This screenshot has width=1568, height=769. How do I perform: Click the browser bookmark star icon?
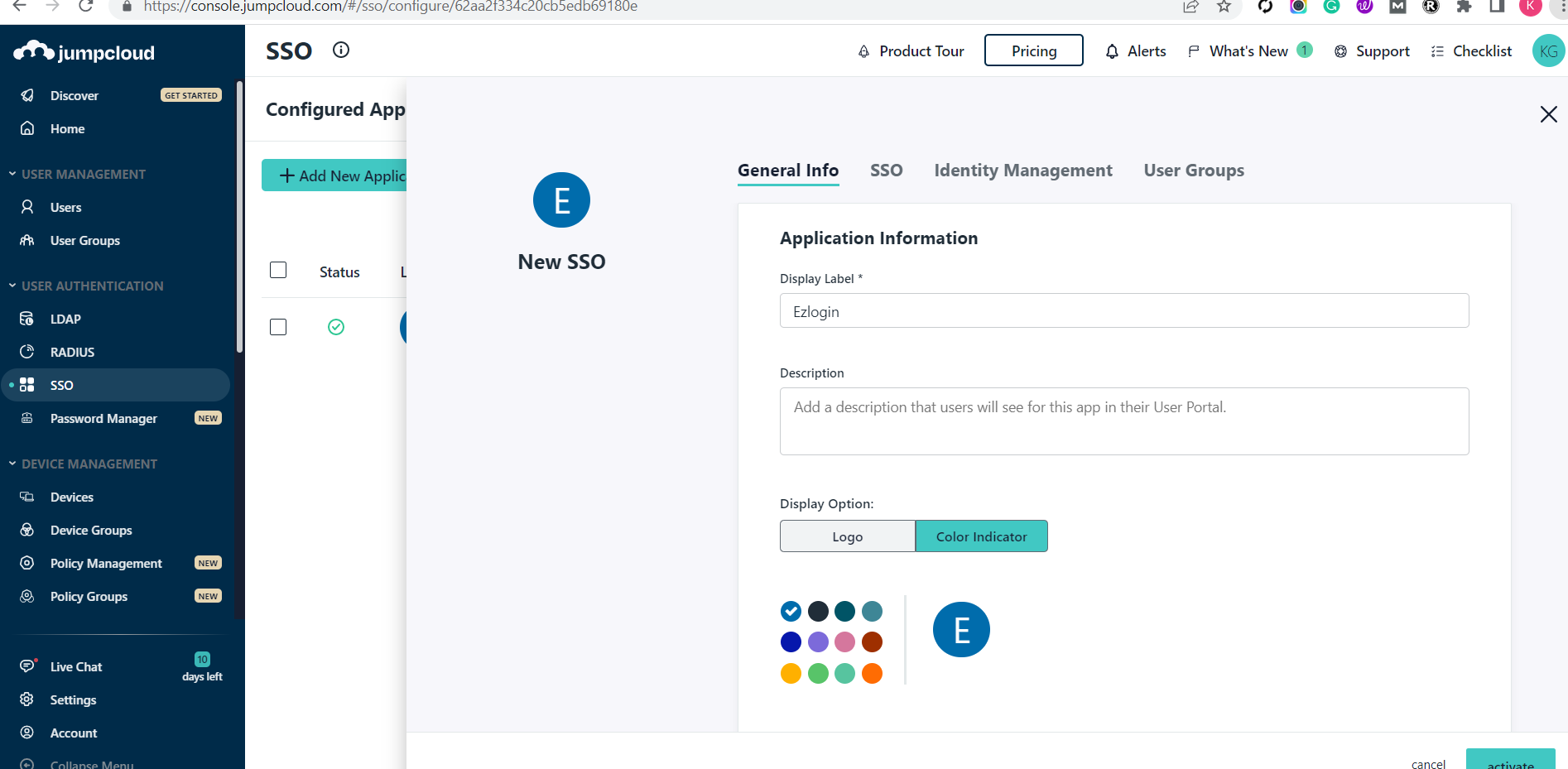(1224, 7)
